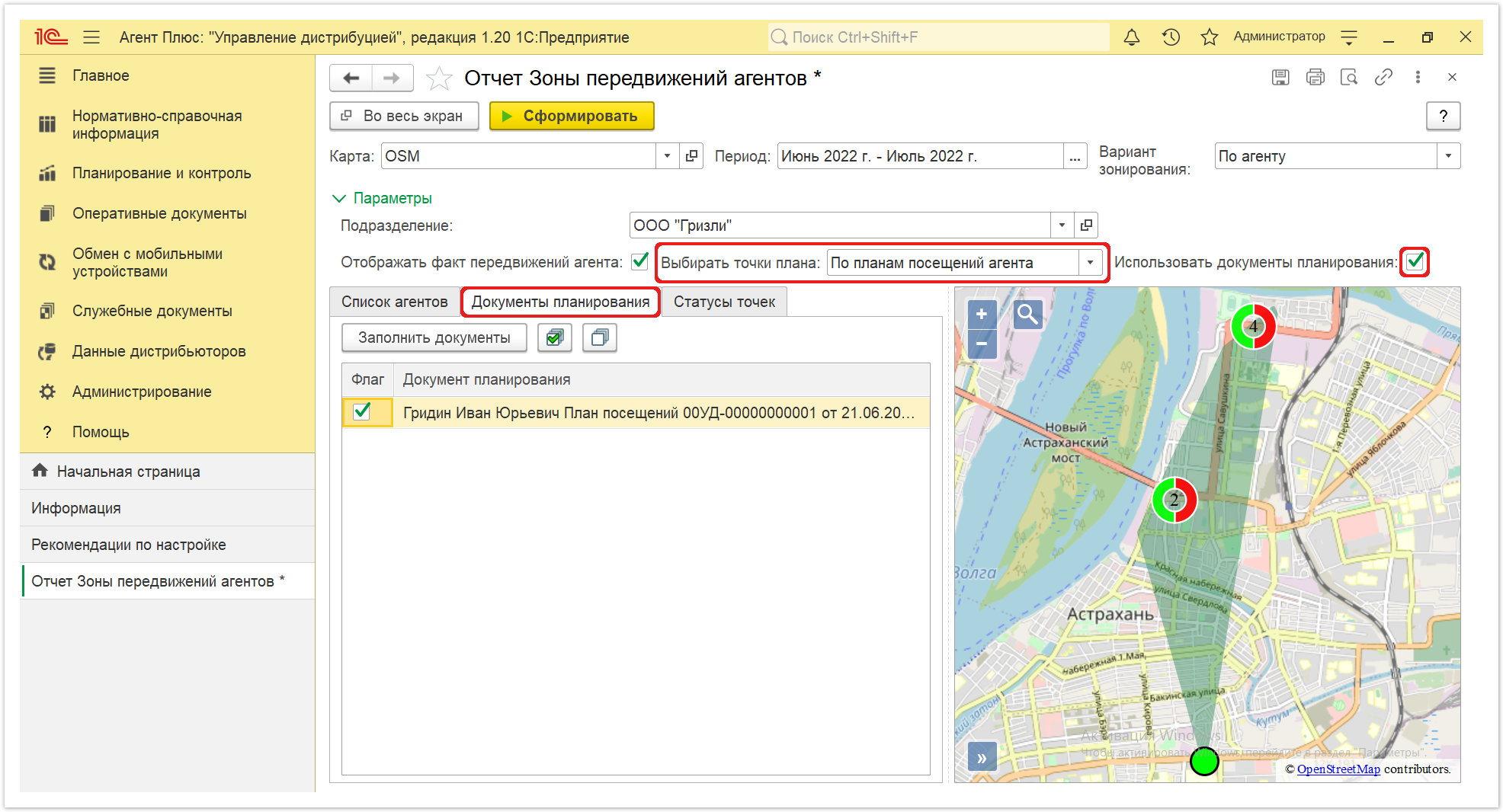
Task: Go forward with the right arrow button
Action: click(393, 78)
